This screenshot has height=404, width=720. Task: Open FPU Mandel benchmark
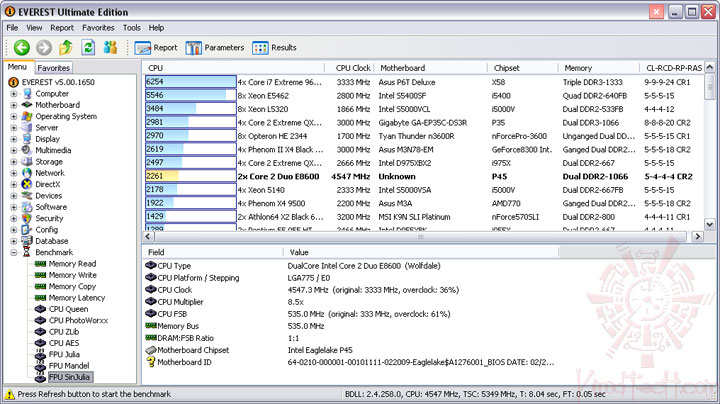(x=69, y=366)
